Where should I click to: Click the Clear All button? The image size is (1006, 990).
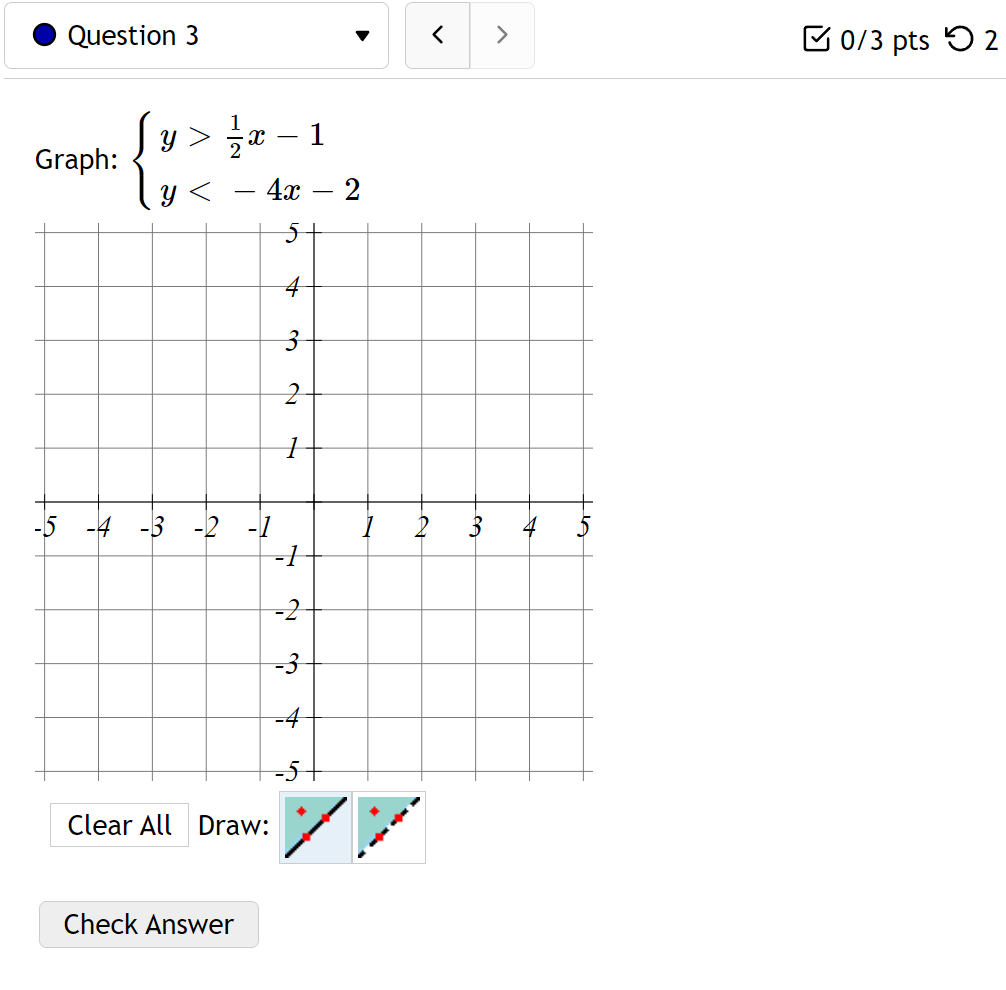(x=119, y=825)
